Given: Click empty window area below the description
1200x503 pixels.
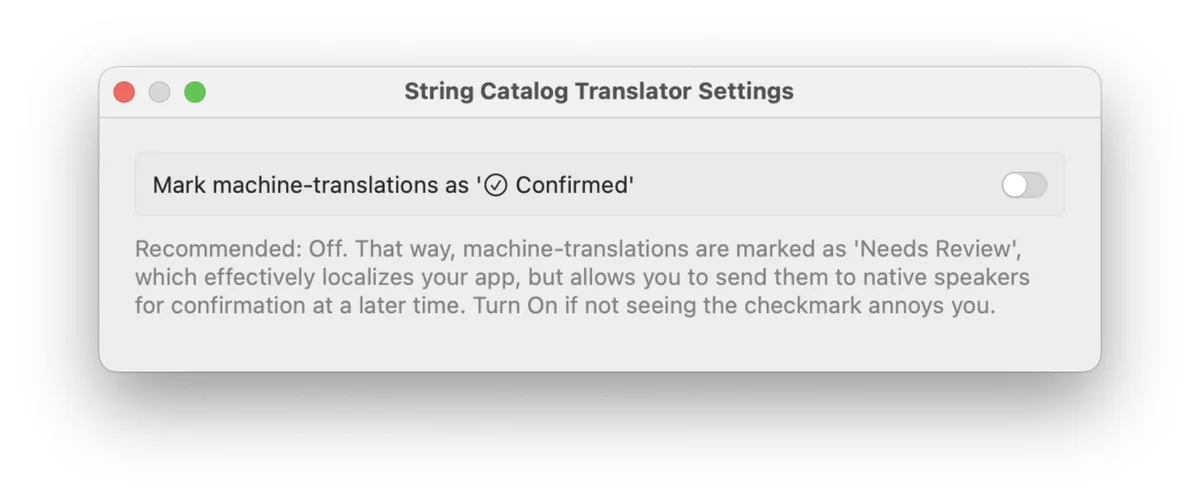Looking at the screenshot, I should click(x=600, y=345).
